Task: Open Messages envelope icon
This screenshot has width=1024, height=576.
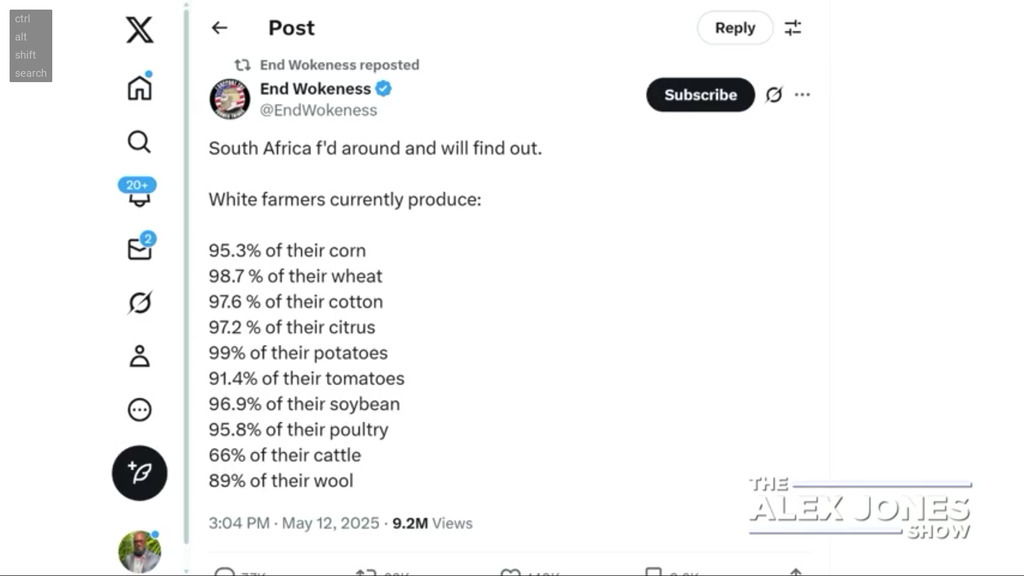Action: [x=140, y=249]
